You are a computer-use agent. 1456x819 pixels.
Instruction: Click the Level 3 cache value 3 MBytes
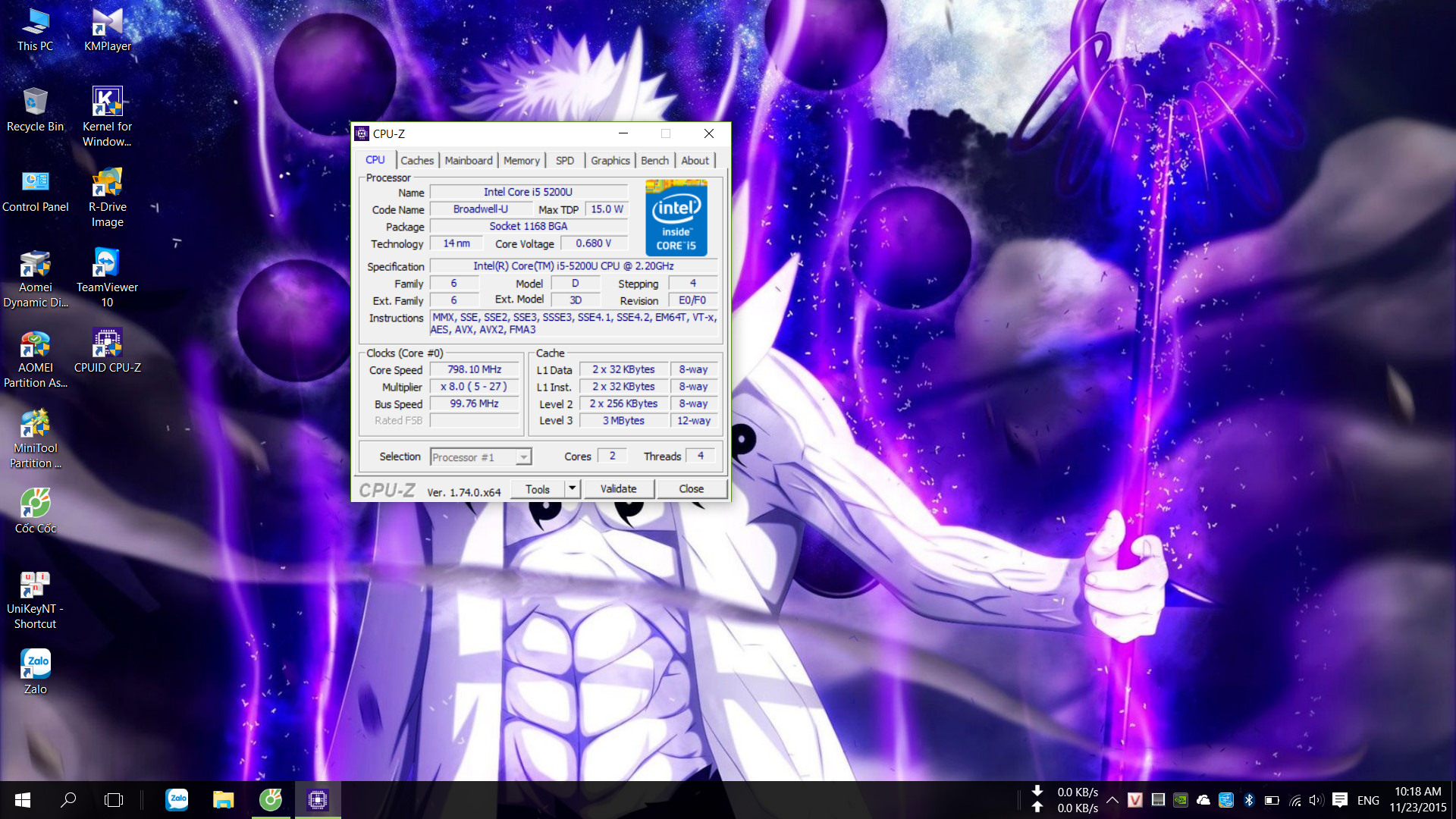tap(624, 421)
